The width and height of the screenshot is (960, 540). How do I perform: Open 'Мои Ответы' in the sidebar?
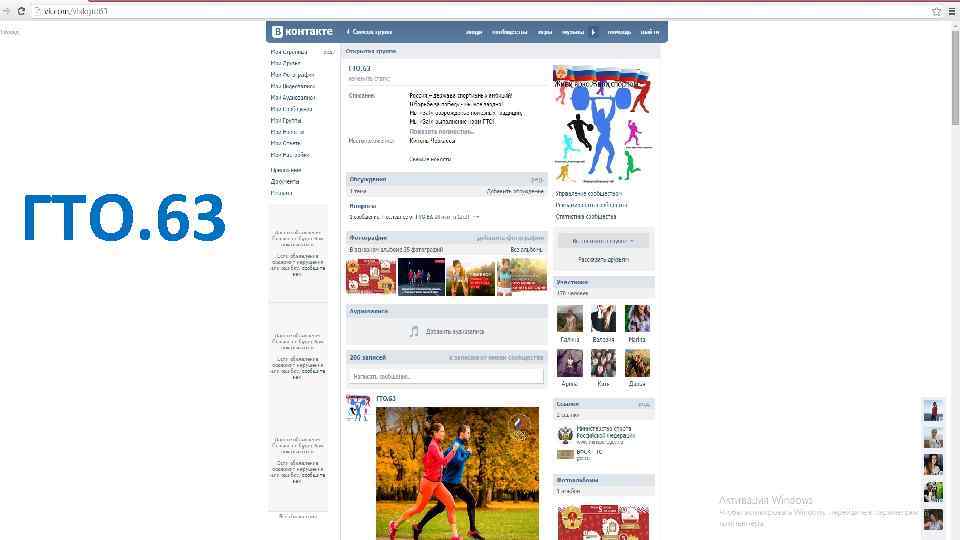[285, 143]
